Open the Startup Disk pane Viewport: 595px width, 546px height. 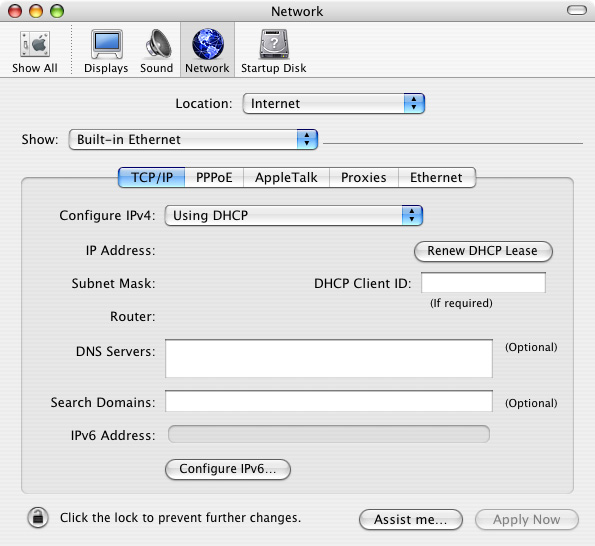tap(274, 52)
